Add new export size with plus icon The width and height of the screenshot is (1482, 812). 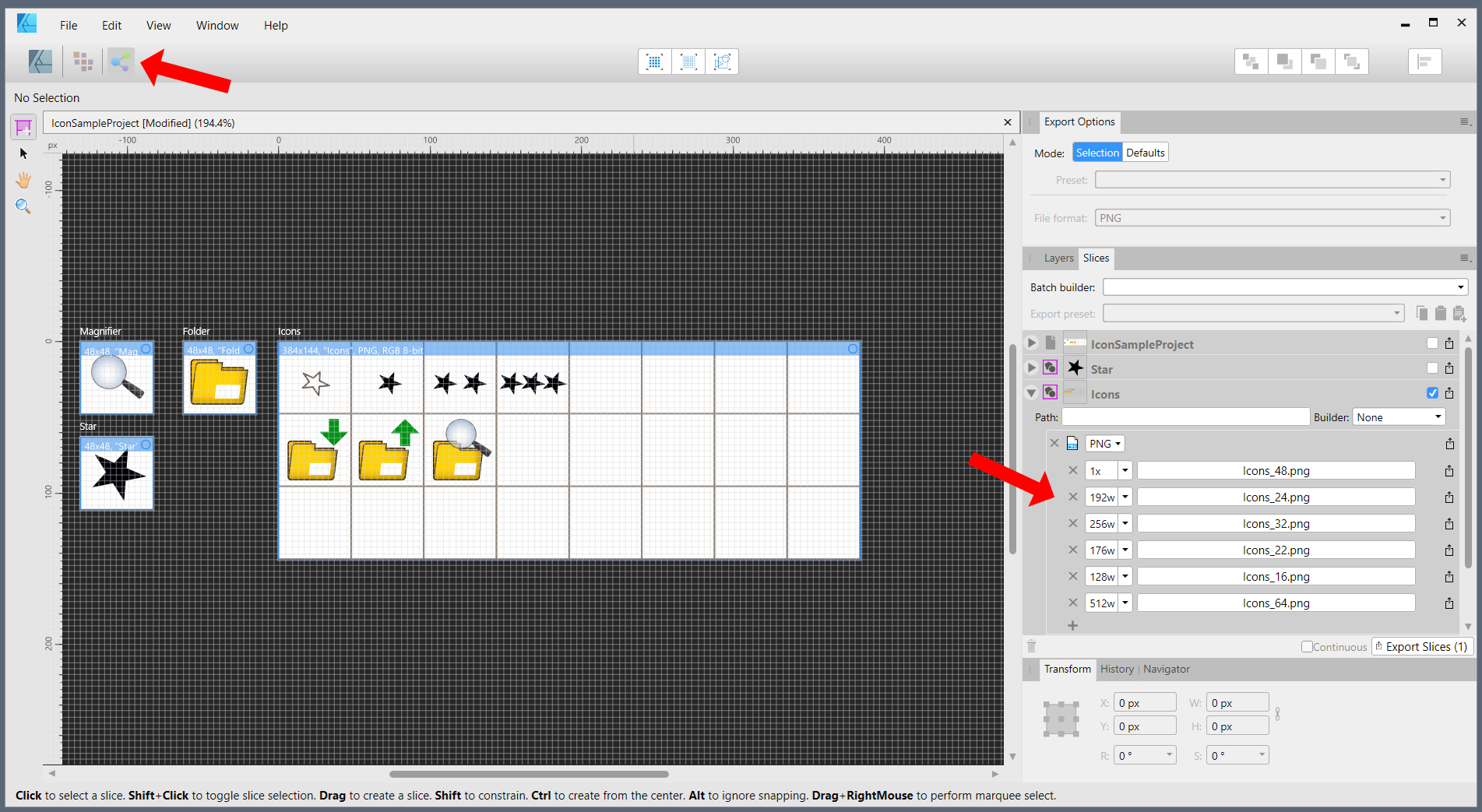1072,626
